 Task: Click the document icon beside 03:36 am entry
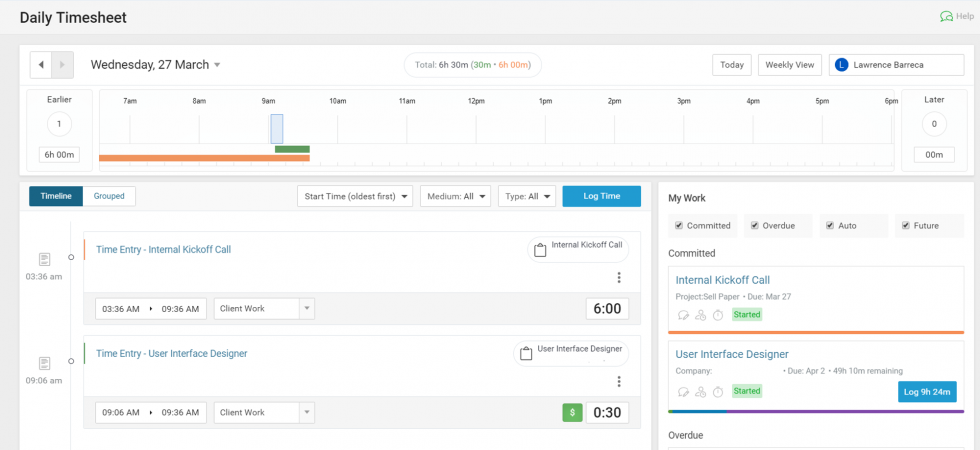(44, 260)
